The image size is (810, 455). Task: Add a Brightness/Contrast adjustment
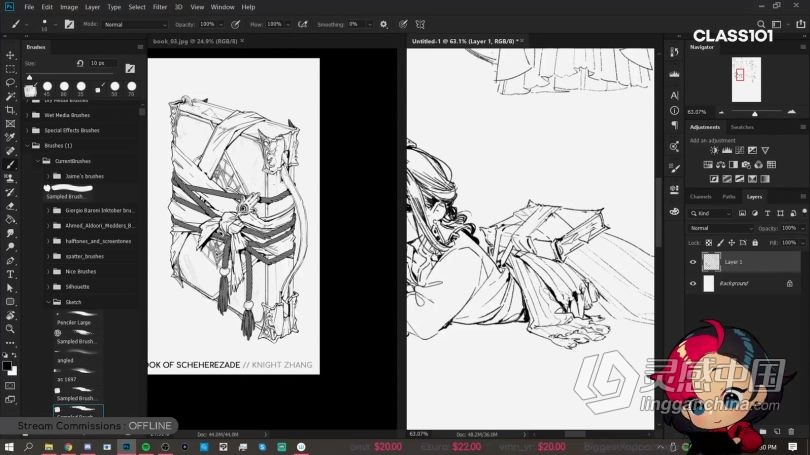click(x=714, y=150)
